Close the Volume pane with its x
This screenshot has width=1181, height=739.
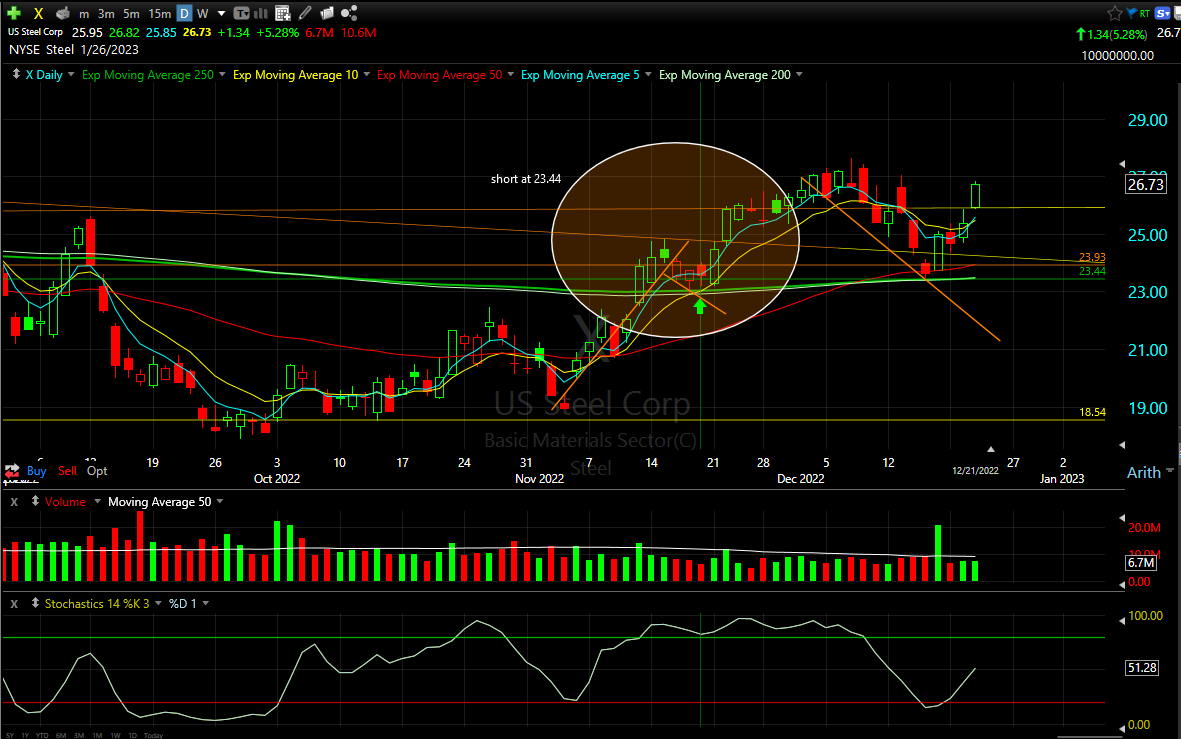(14, 502)
